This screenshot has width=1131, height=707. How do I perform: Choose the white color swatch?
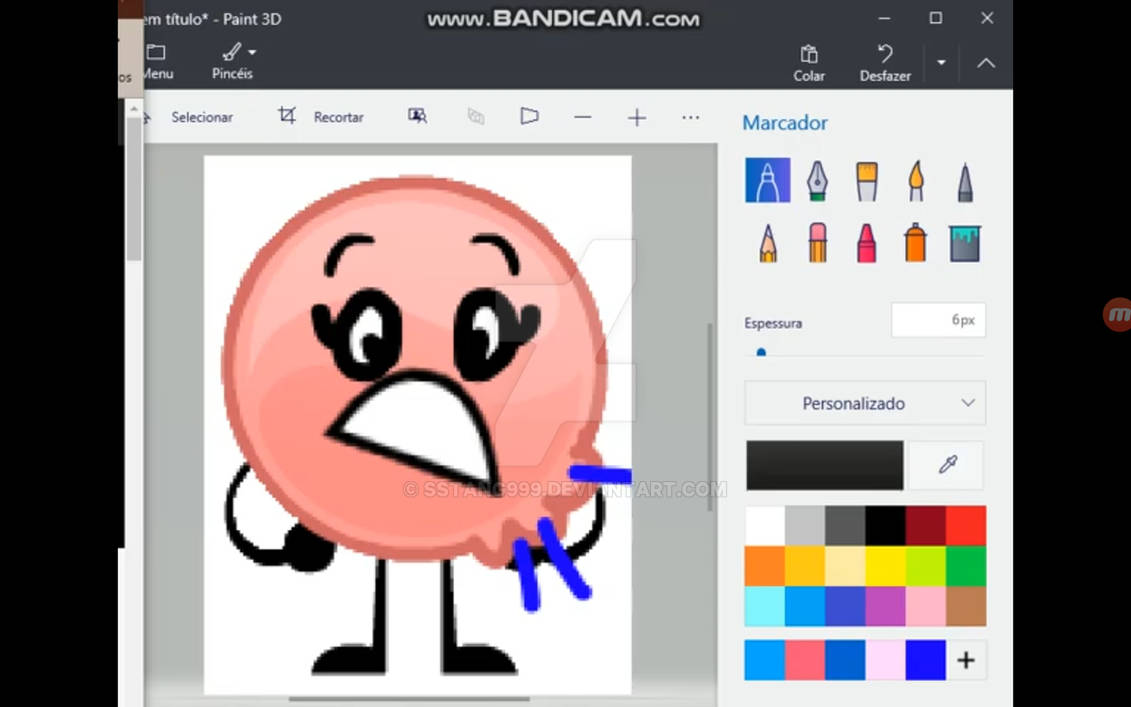click(x=765, y=525)
